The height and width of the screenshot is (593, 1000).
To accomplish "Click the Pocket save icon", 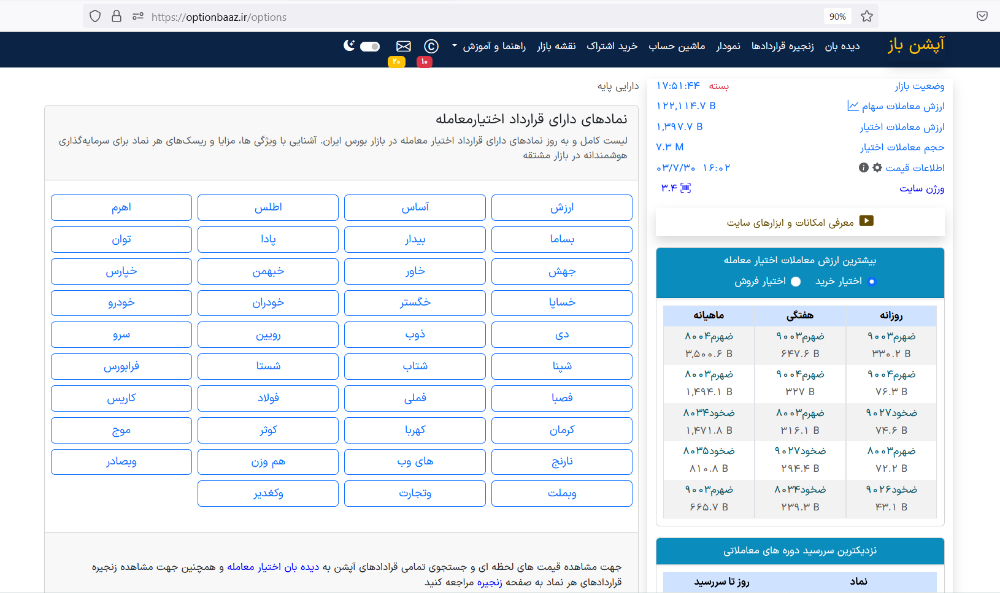I will [982, 17].
